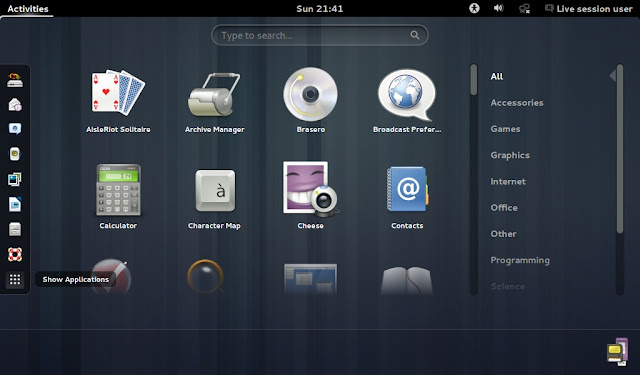Open the partially visible magnifying glass app
The width and height of the screenshot is (640, 375).
click(x=205, y=277)
